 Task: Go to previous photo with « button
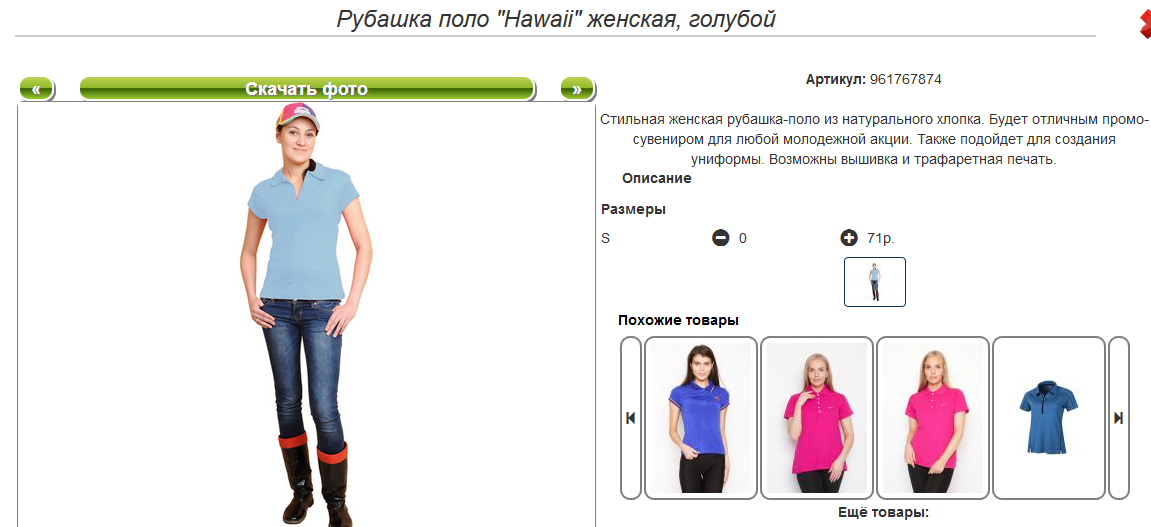[x=37, y=90]
